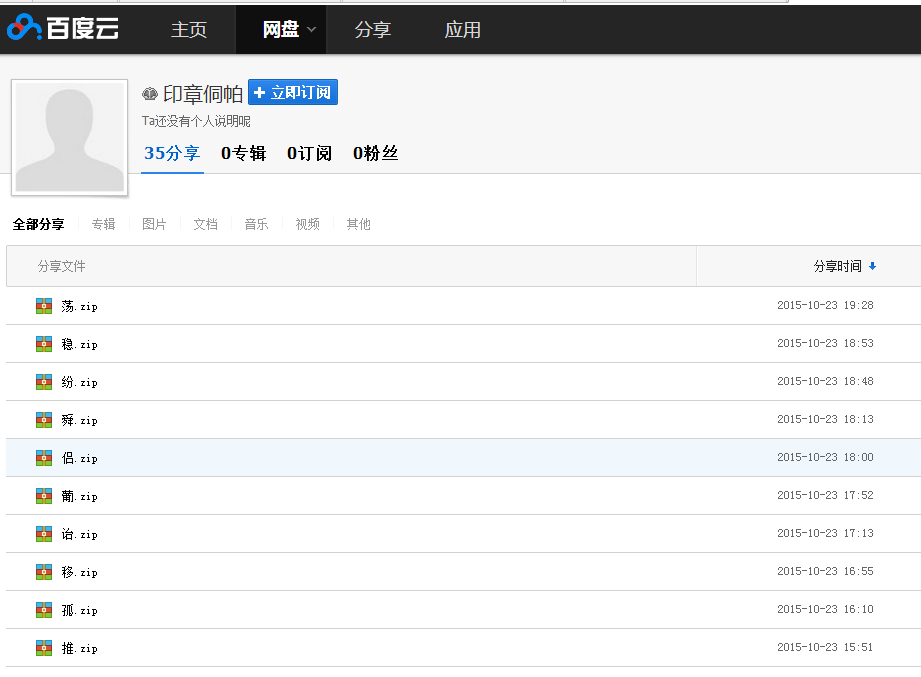
Task: Open the file 荡.zip
Action: pyautogui.click(x=79, y=306)
